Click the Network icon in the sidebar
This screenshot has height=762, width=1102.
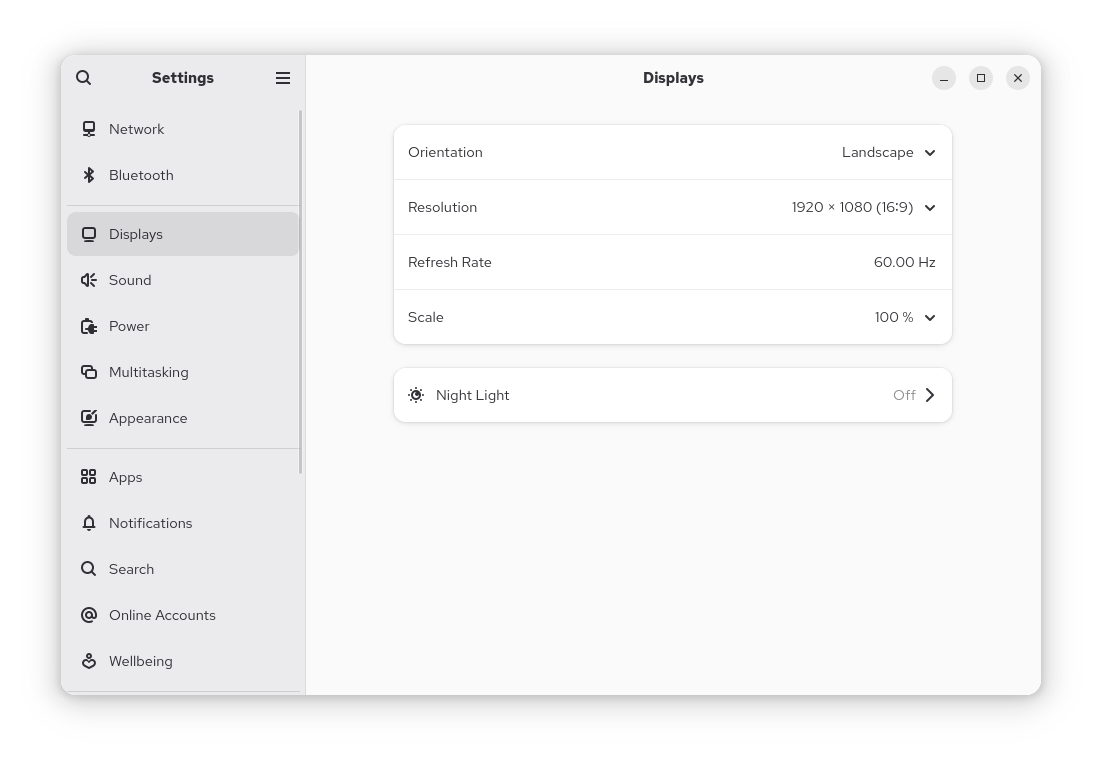pos(89,129)
